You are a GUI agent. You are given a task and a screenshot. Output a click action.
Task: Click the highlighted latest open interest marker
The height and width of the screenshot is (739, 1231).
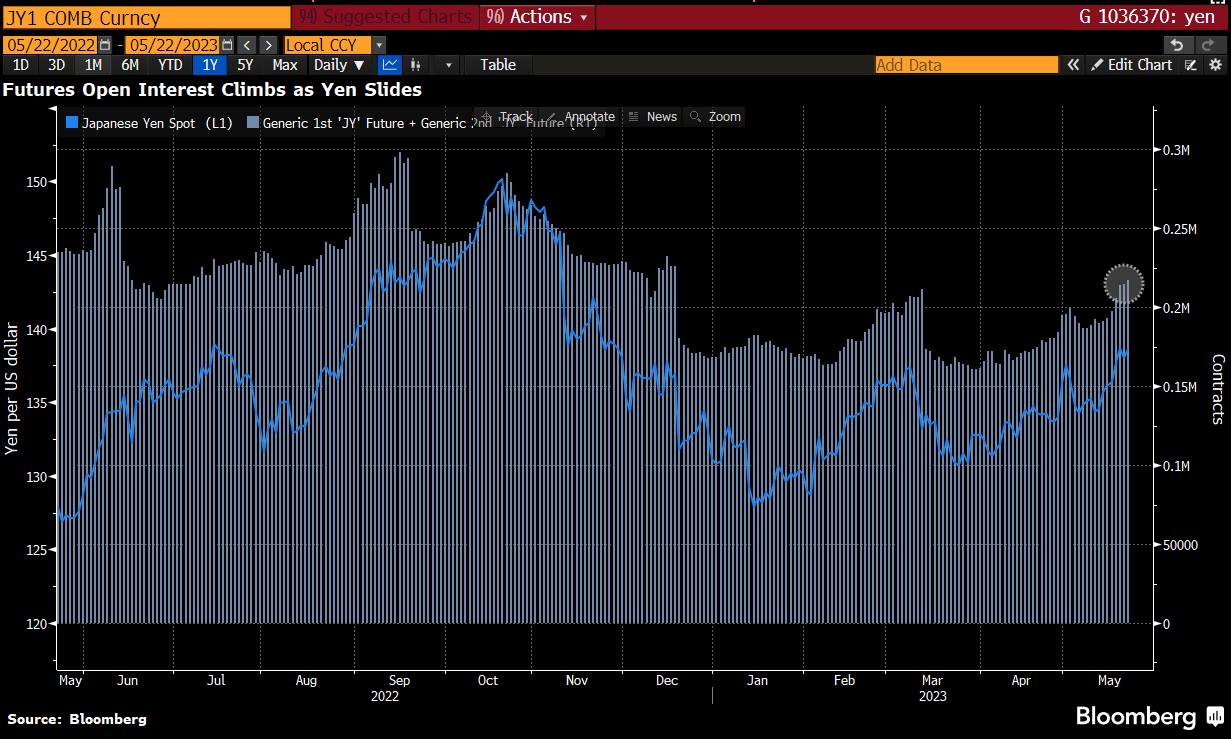coord(1123,284)
